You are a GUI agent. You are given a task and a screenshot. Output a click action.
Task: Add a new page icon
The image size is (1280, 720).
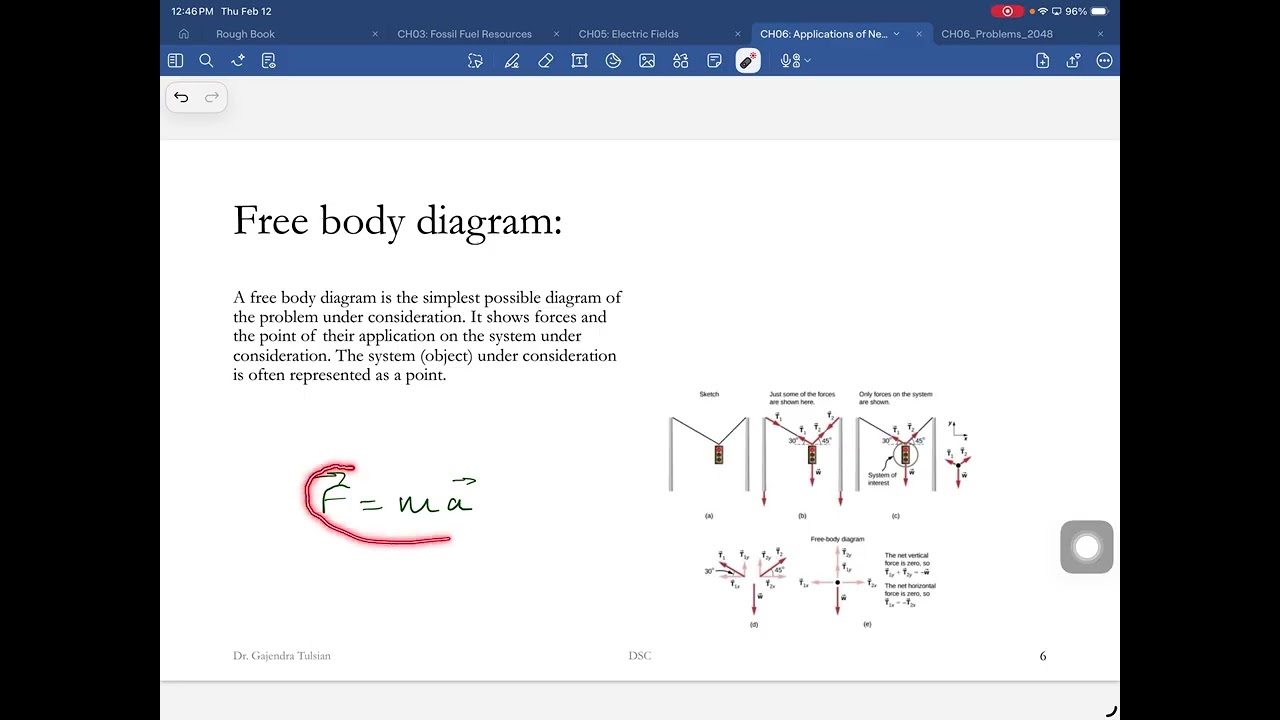[1042, 61]
